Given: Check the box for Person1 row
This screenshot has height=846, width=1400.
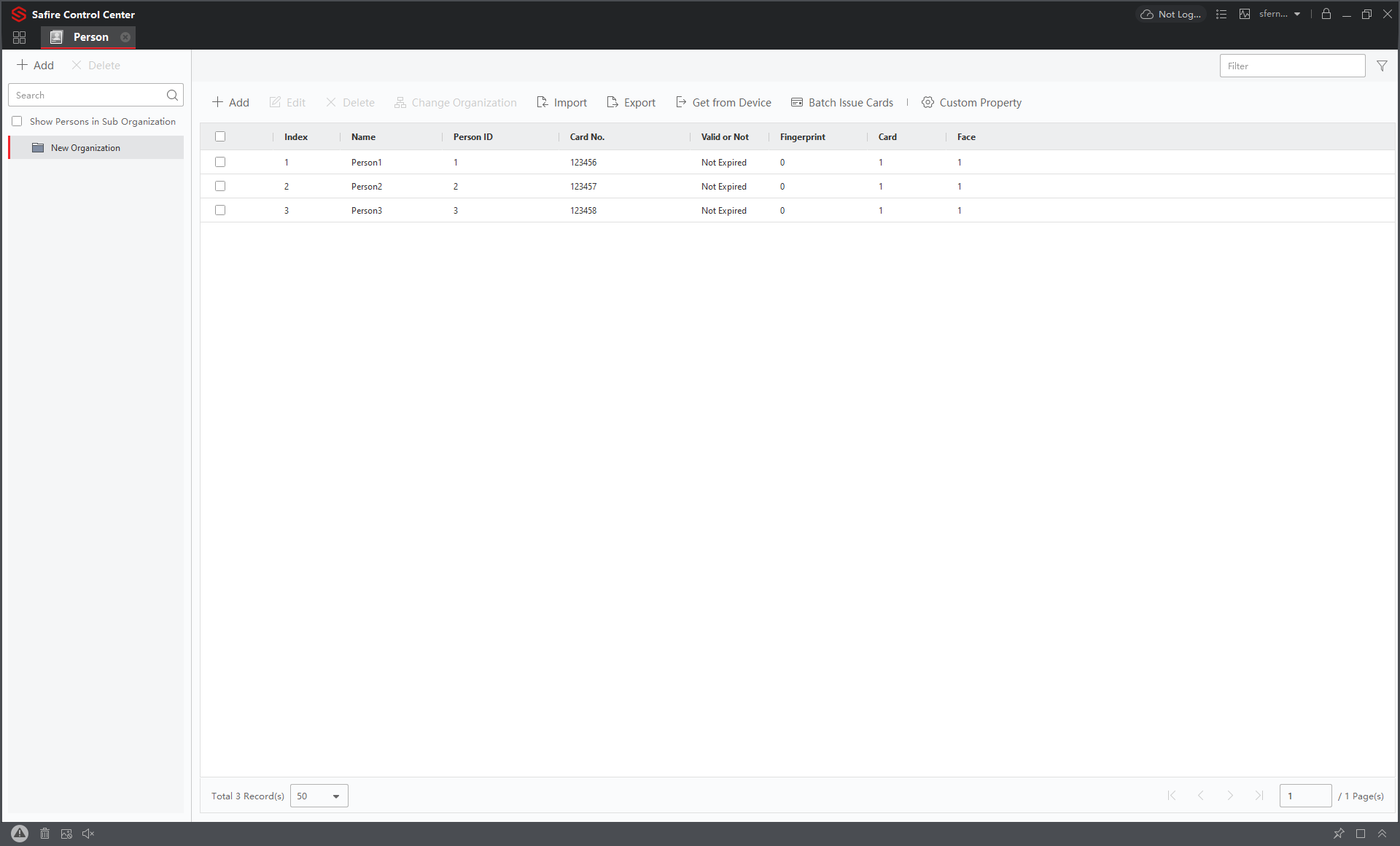Looking at the screenshot, I should 220,162.
